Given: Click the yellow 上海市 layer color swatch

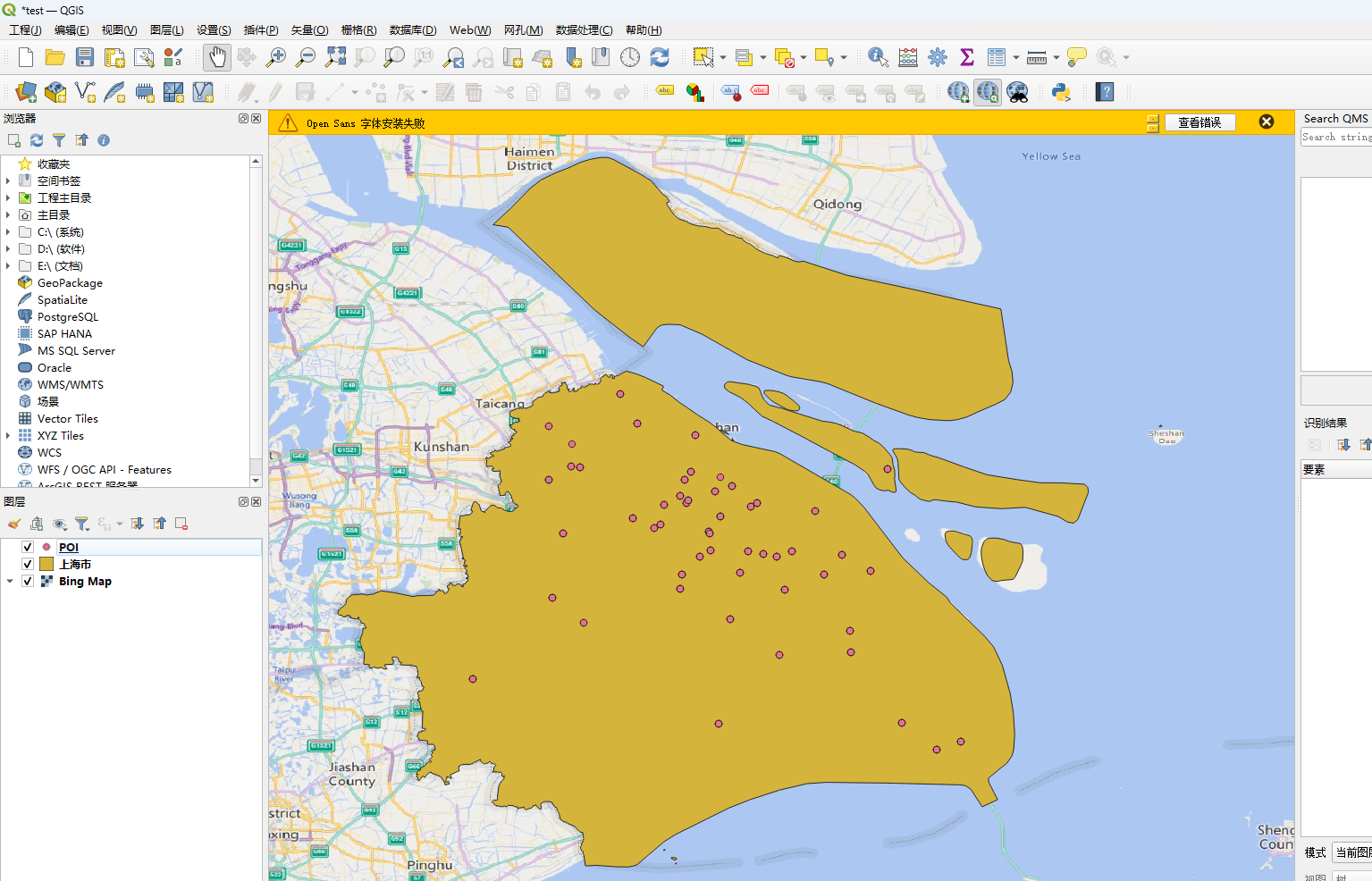Looking at the screenshot, I should (x=46, y=564).
